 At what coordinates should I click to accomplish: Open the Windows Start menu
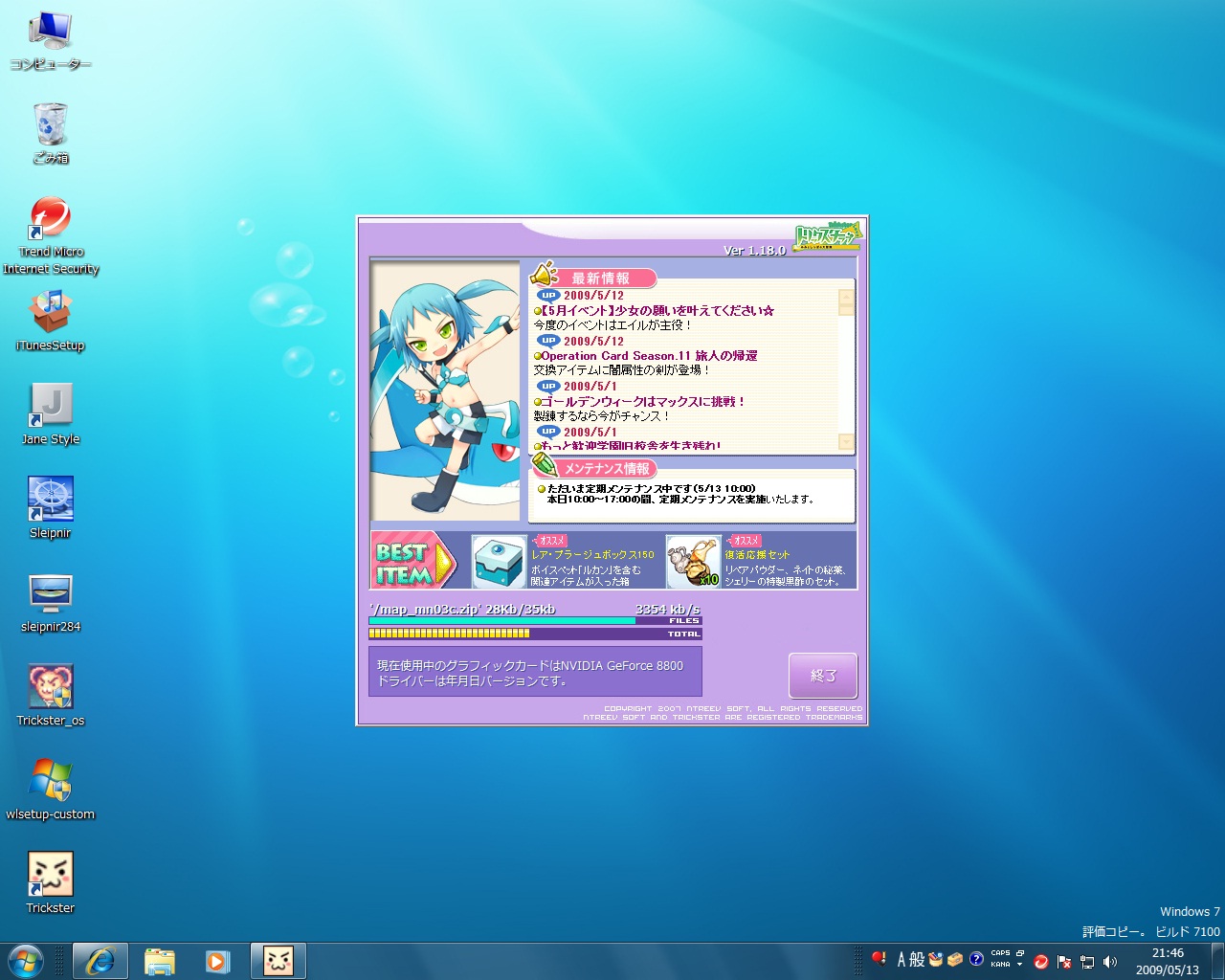click(26, 960)
